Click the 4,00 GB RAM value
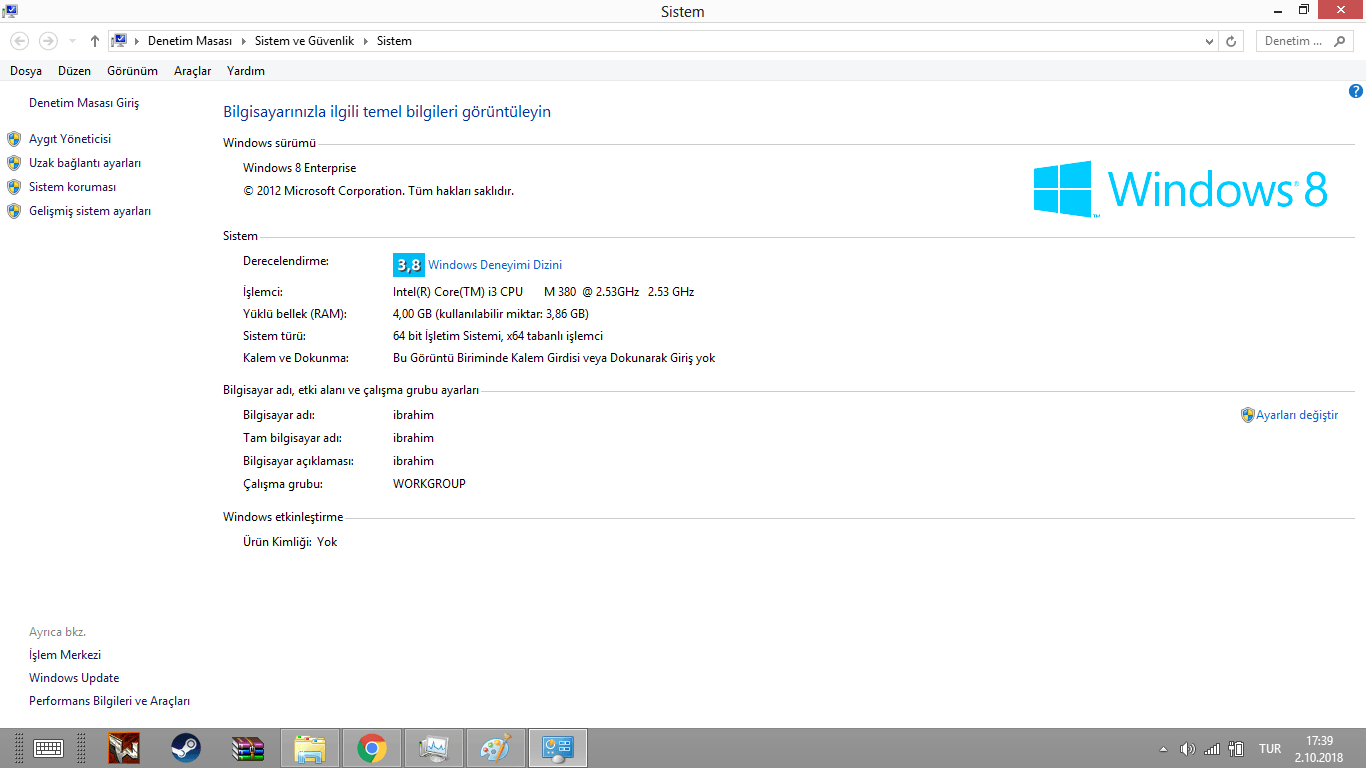 click(490, 314)
